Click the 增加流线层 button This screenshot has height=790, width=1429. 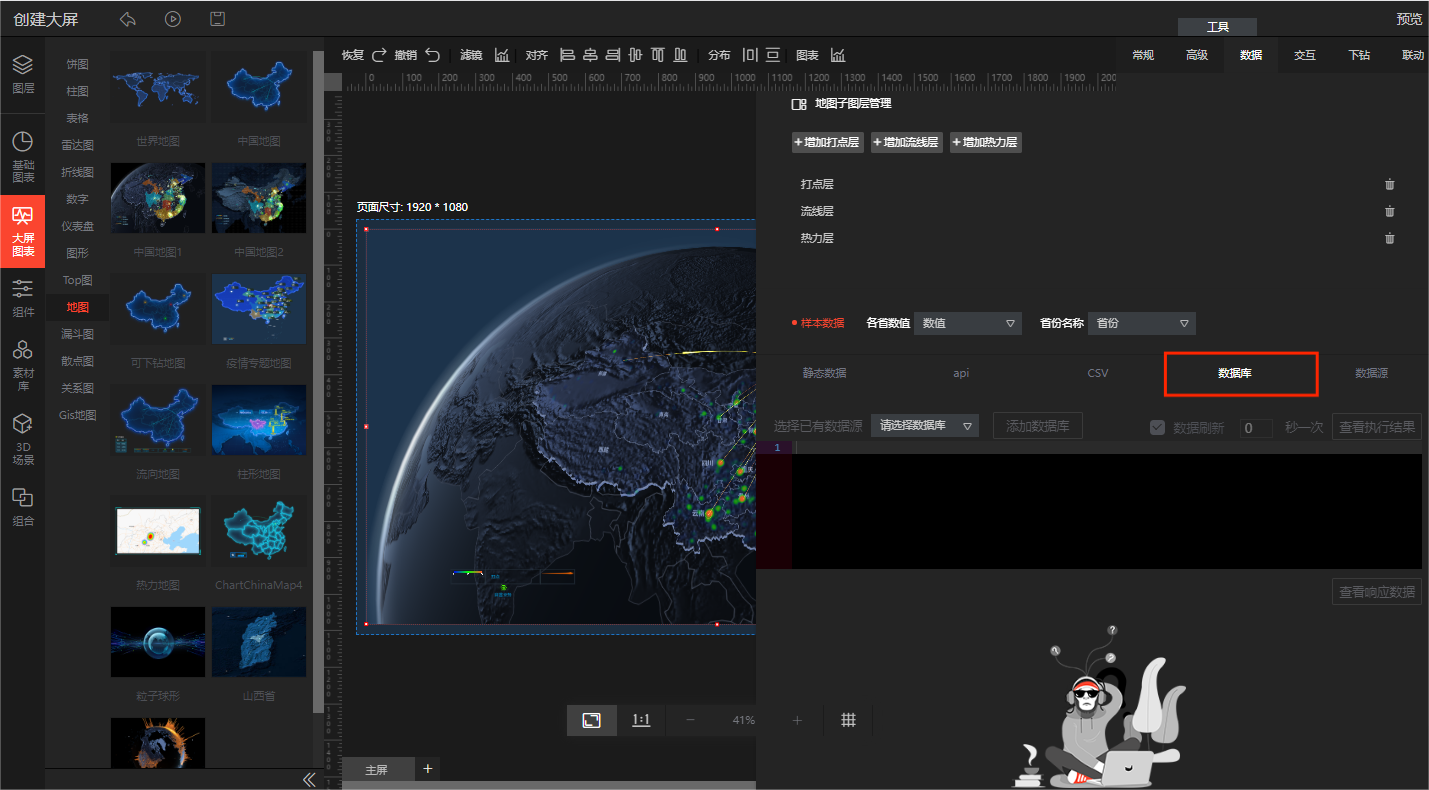coord(906,142)
